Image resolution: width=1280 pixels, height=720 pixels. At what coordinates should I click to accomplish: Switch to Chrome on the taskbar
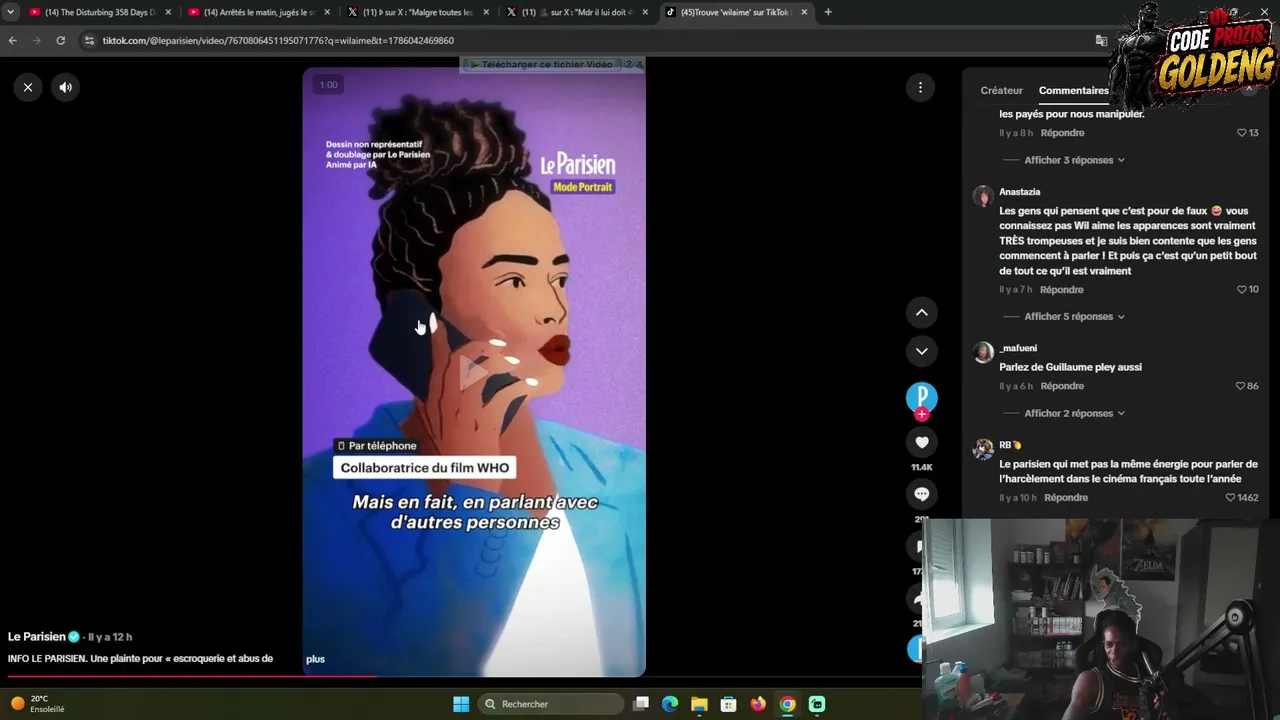[x=787, y=704]
